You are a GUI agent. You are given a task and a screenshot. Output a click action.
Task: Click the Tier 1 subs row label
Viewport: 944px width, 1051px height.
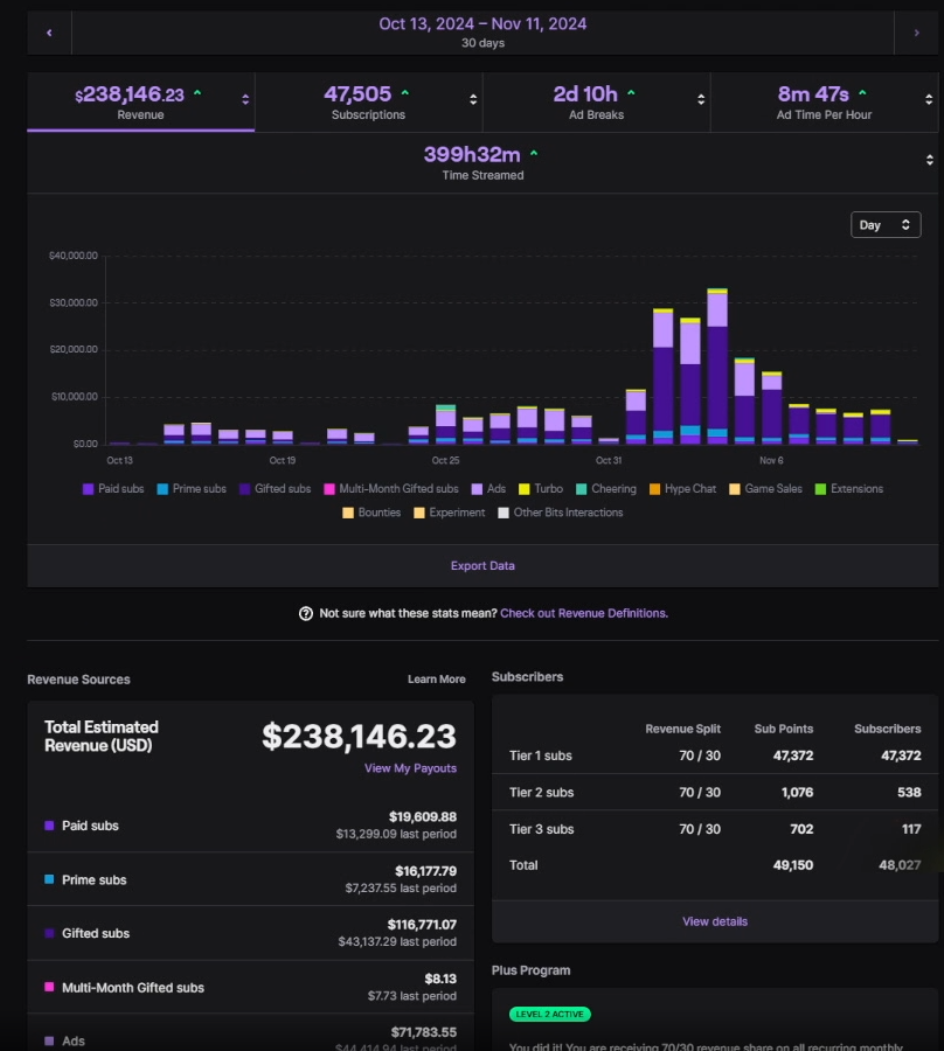pos(540,755)
